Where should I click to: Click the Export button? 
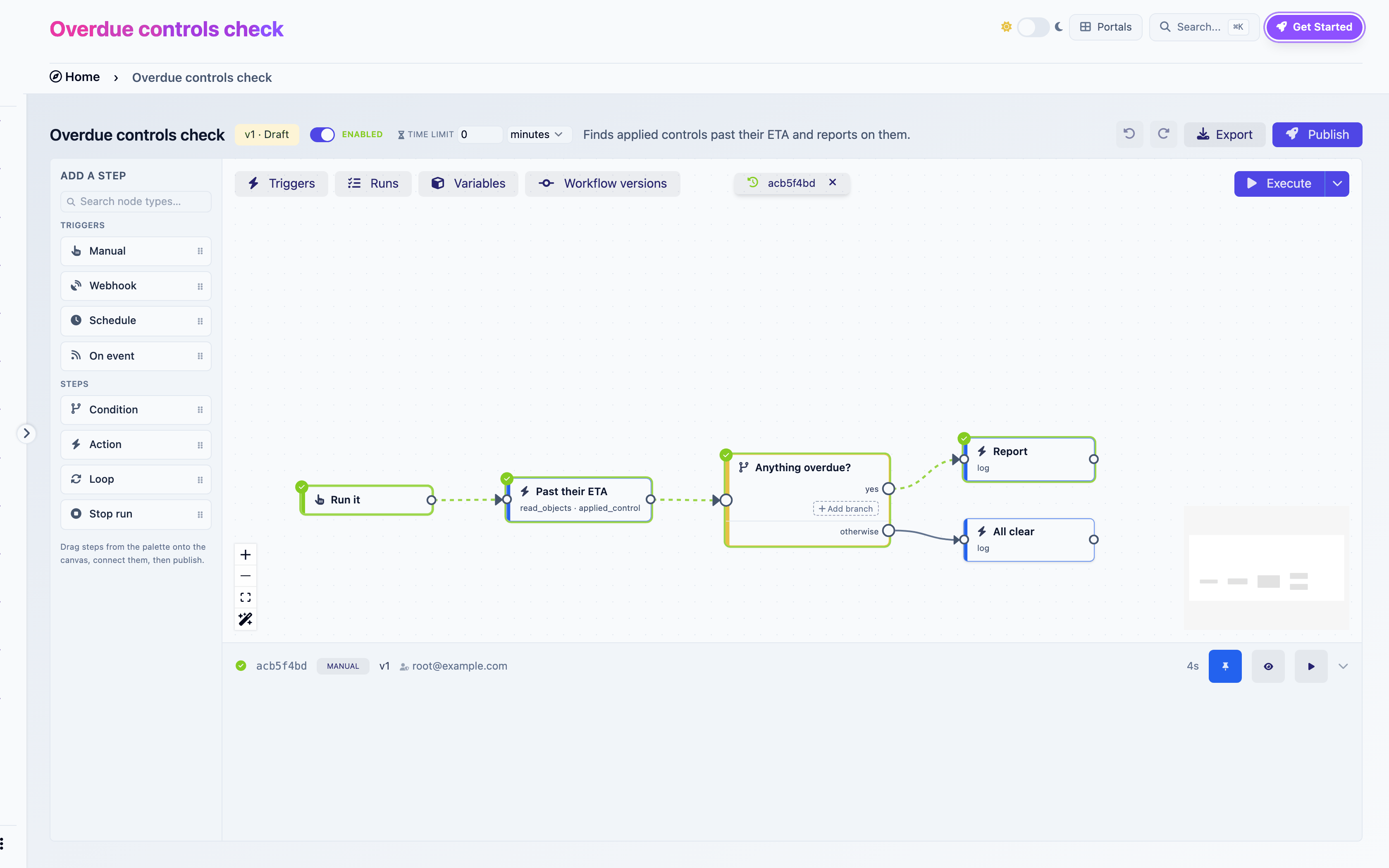(1224, 134)
